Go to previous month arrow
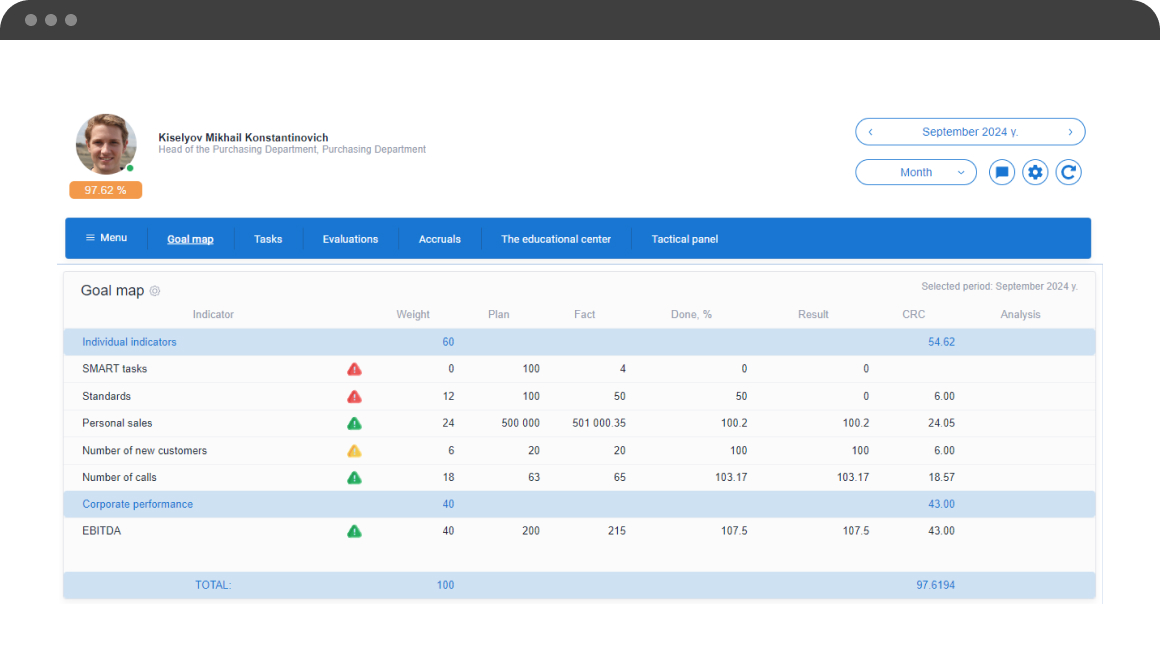Viewport: 1160px width, 654px height. tap(871, 132)
